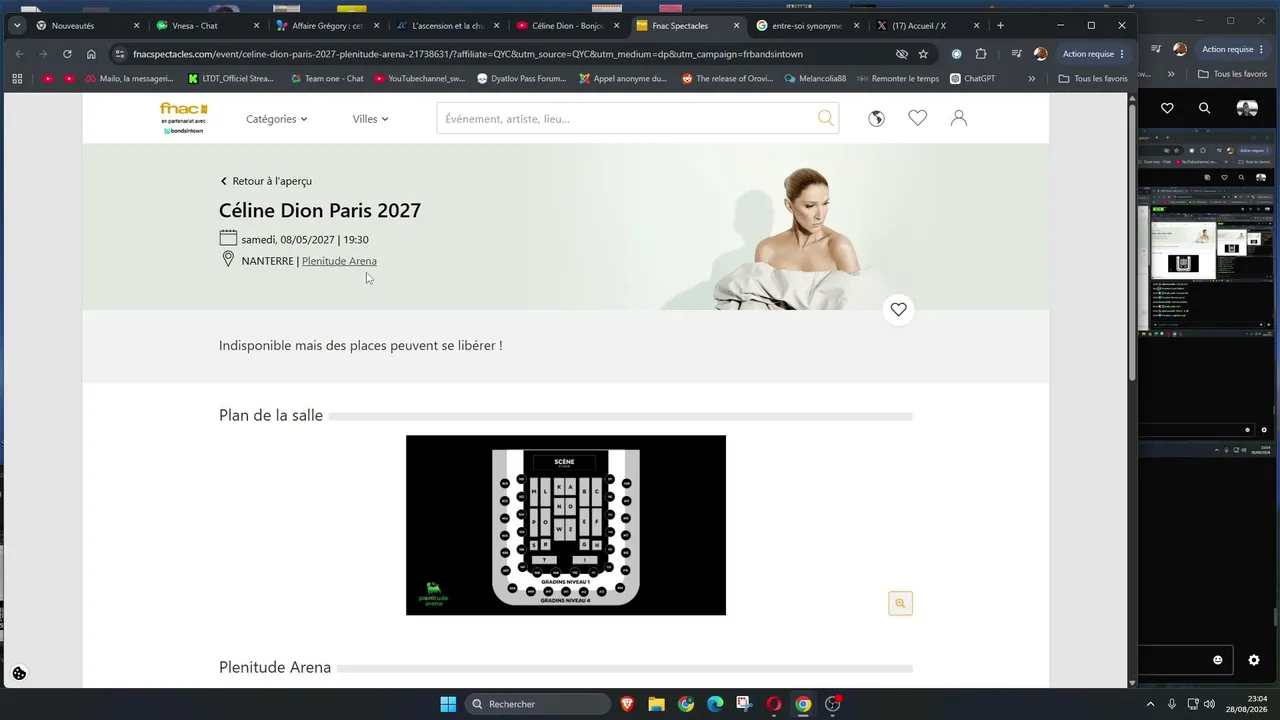Open the Chrome profile avatar
The height and width of the screenshot is (720, 1280).
[x=1040, y=54]
